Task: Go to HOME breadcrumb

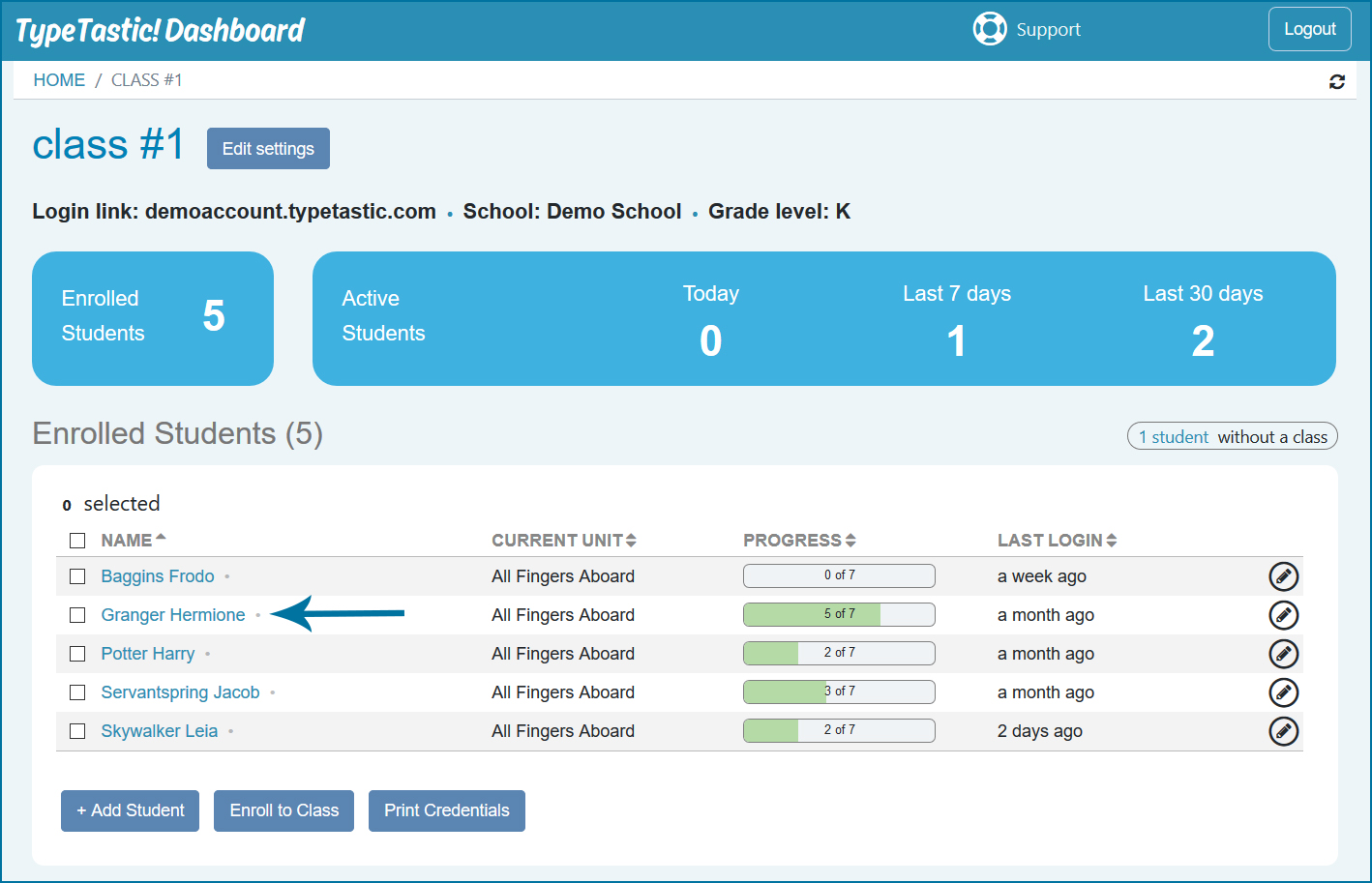Action: (x=59, y=80)
